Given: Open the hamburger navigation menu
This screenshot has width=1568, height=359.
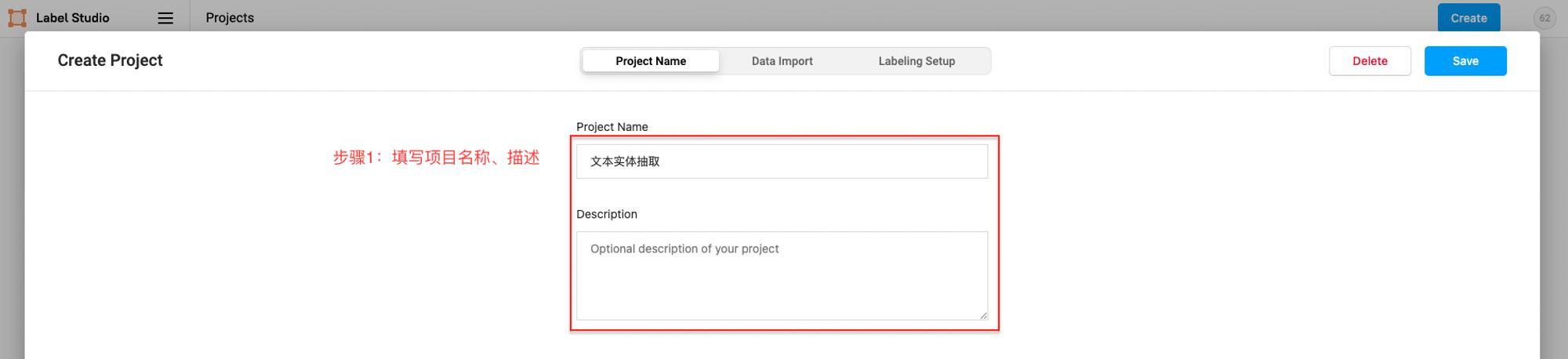Looking at the screenshot, I should tap(165, 18).
